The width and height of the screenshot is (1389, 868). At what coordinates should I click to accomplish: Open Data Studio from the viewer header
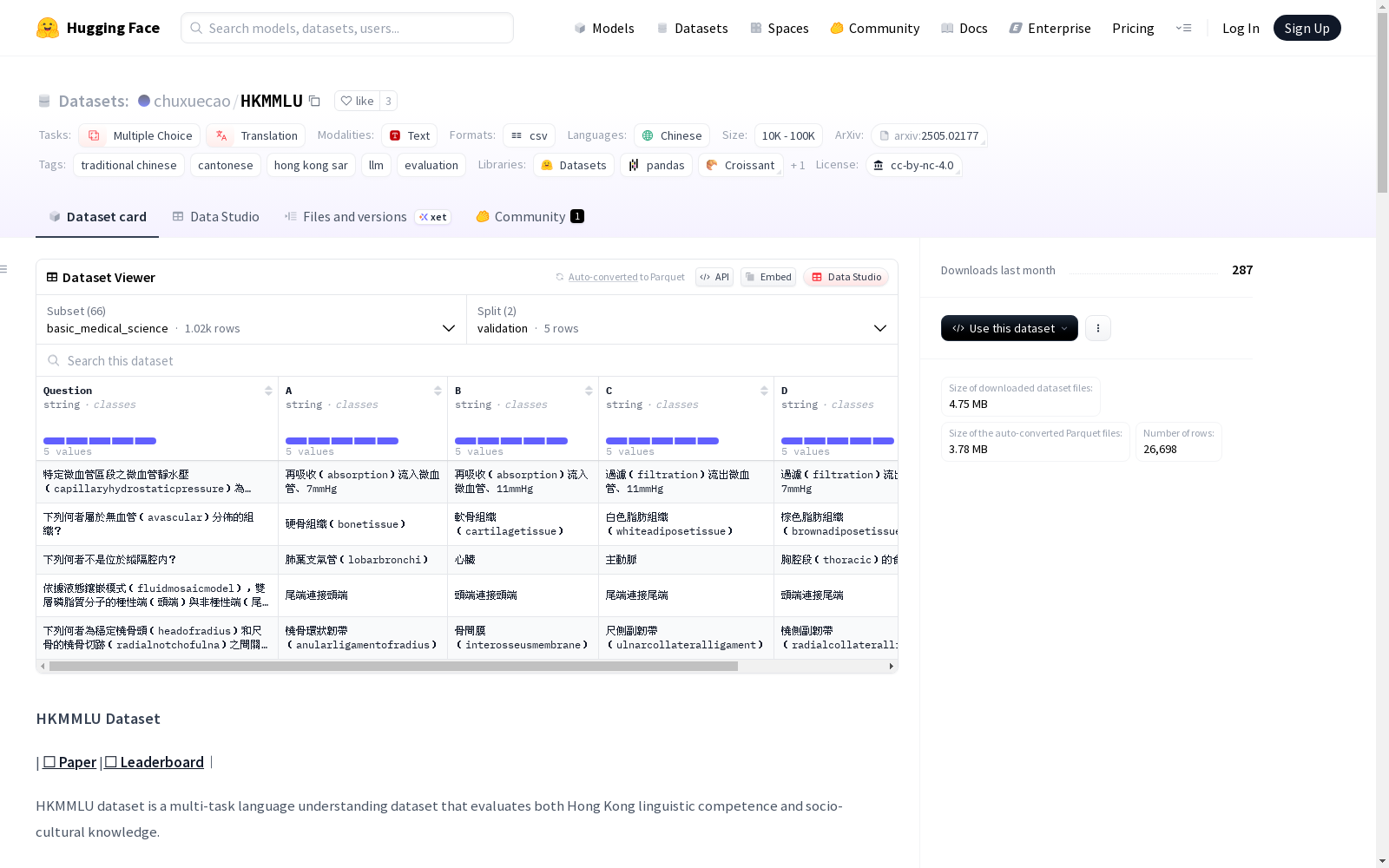(846, 277)
